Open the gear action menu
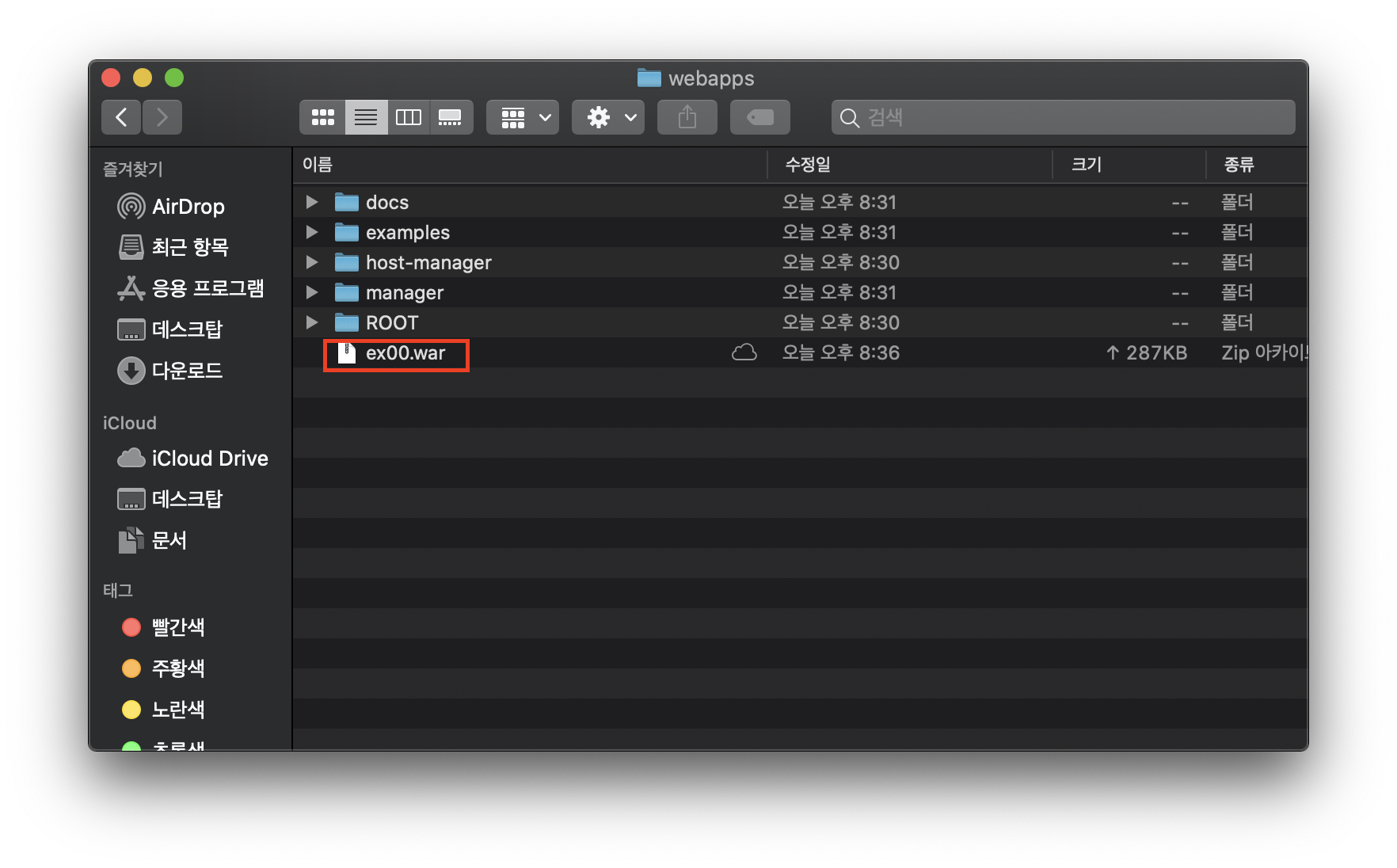Viewport: 1397px width, 868px height. coord(608,117)
